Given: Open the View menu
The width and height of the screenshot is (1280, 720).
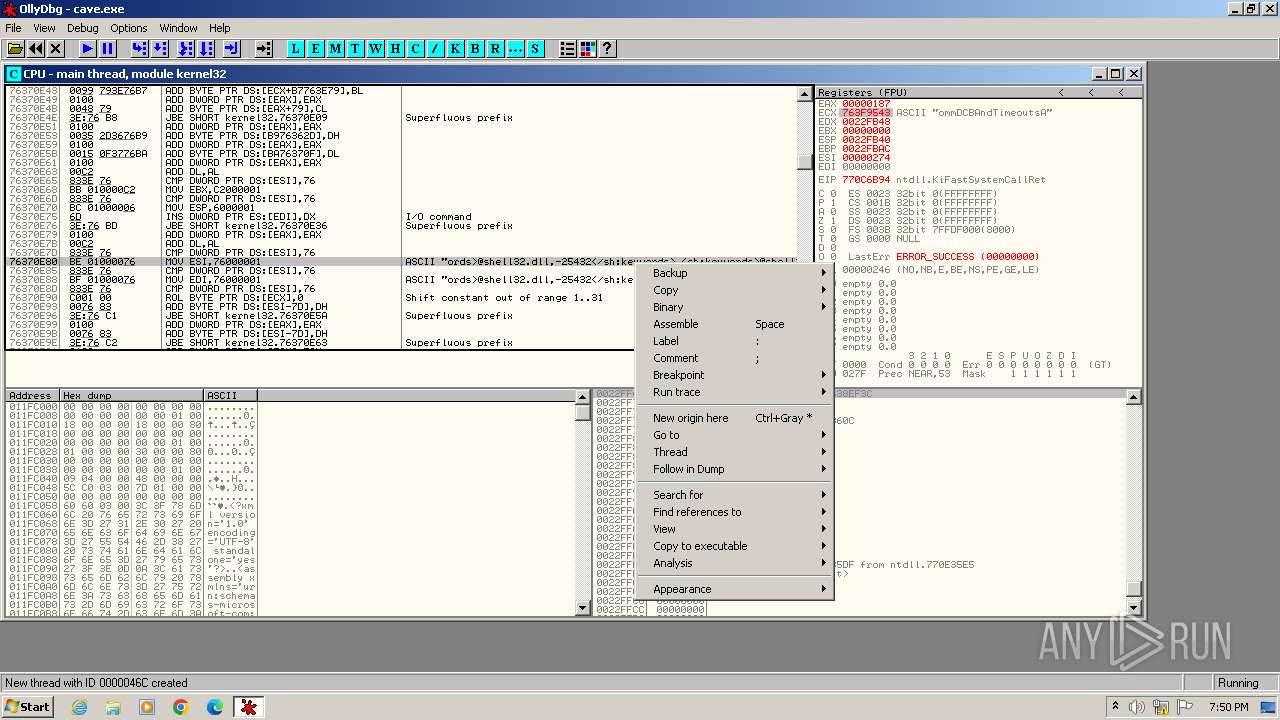Looking at the screenshot, I should coord(44,28).
